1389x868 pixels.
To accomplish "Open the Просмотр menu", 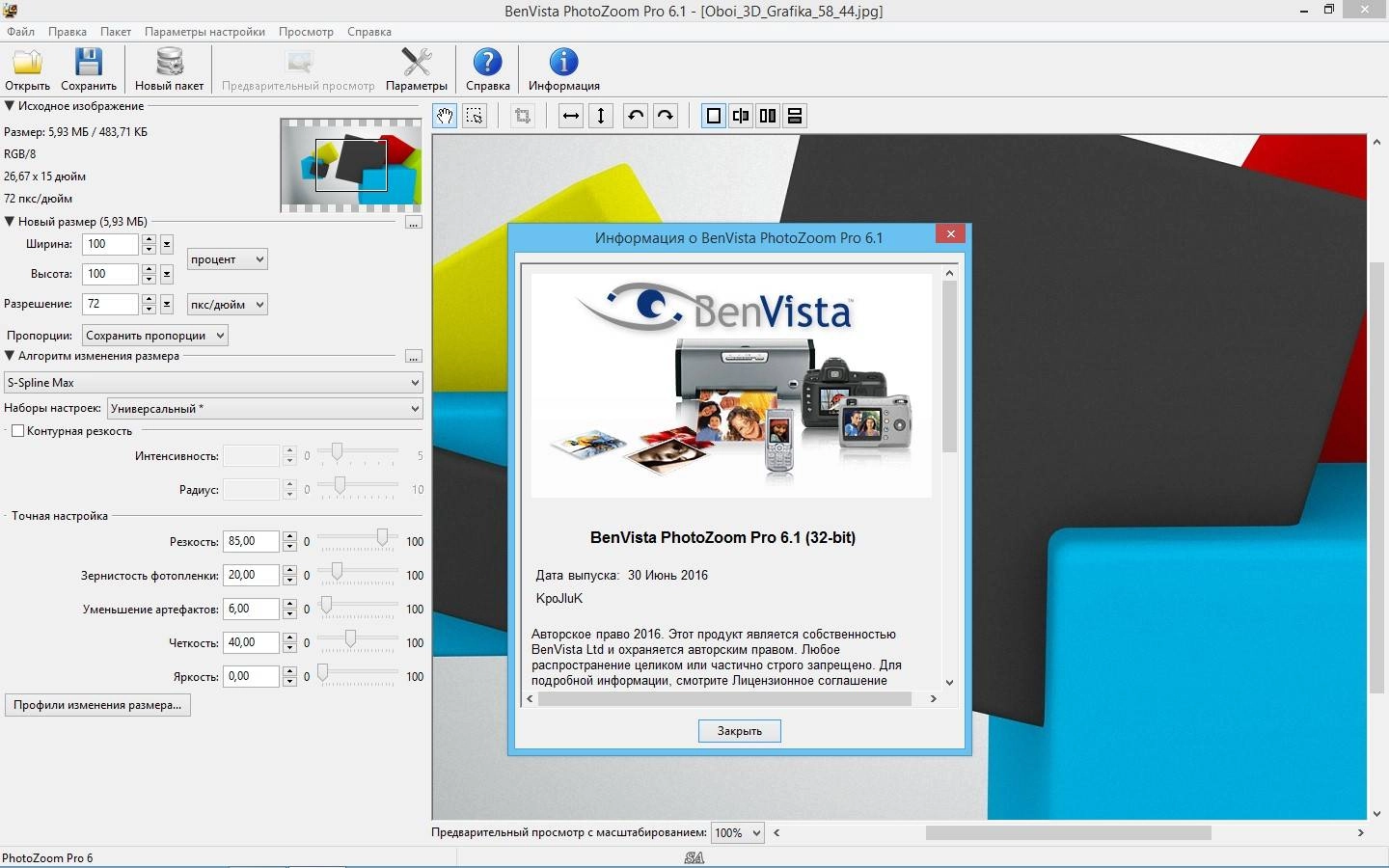I will pos(306,32).
